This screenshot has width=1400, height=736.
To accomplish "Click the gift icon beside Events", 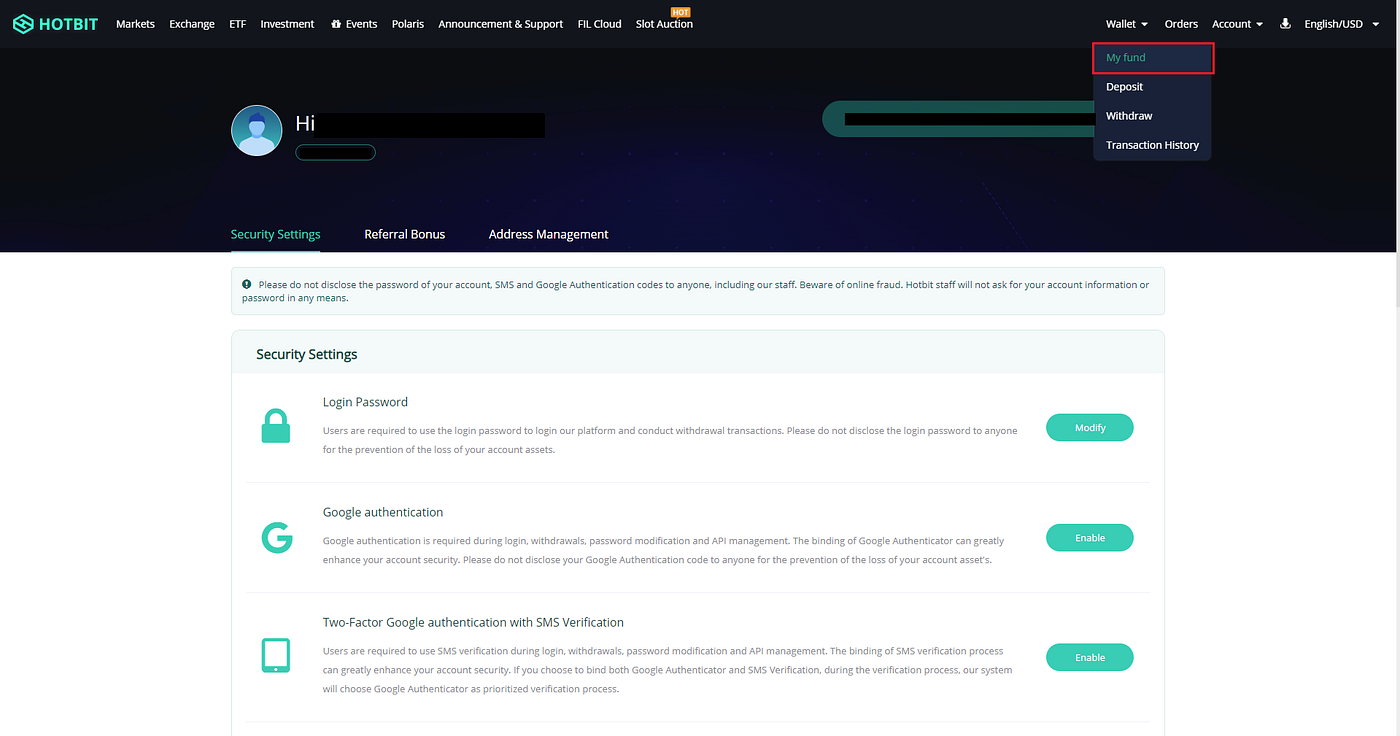I will (336, 24).
